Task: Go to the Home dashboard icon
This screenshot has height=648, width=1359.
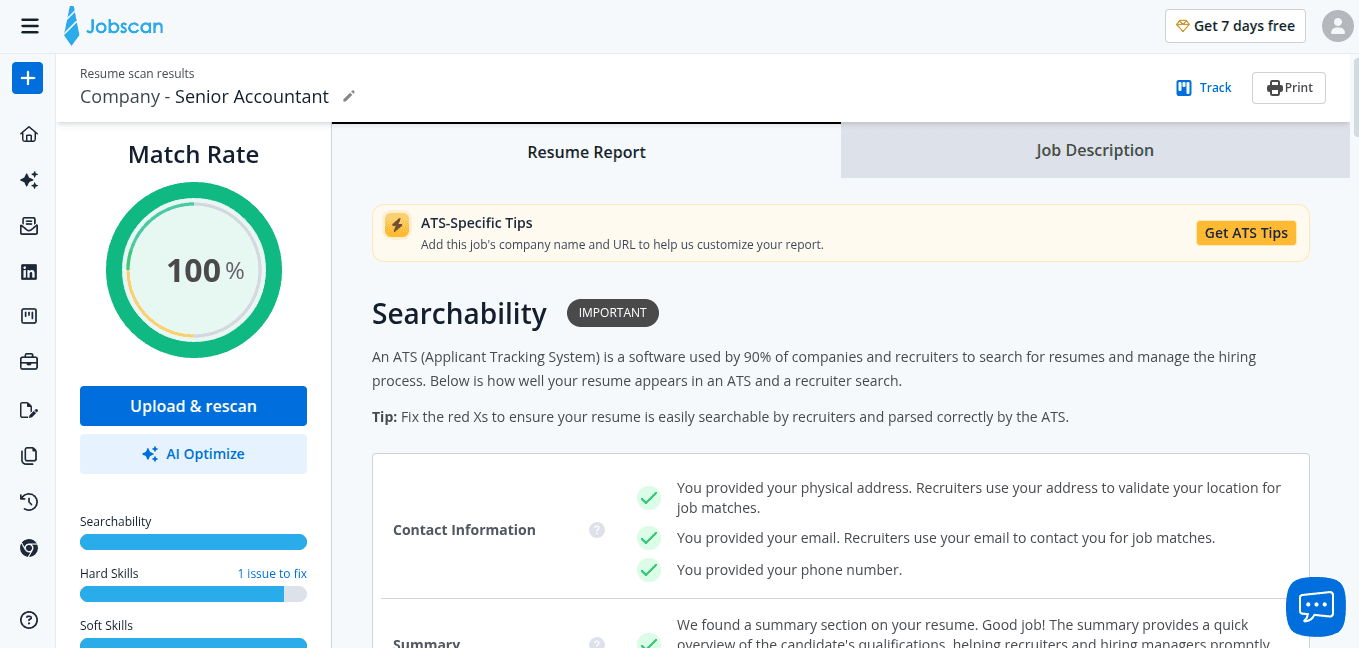Action: [29, 134]
